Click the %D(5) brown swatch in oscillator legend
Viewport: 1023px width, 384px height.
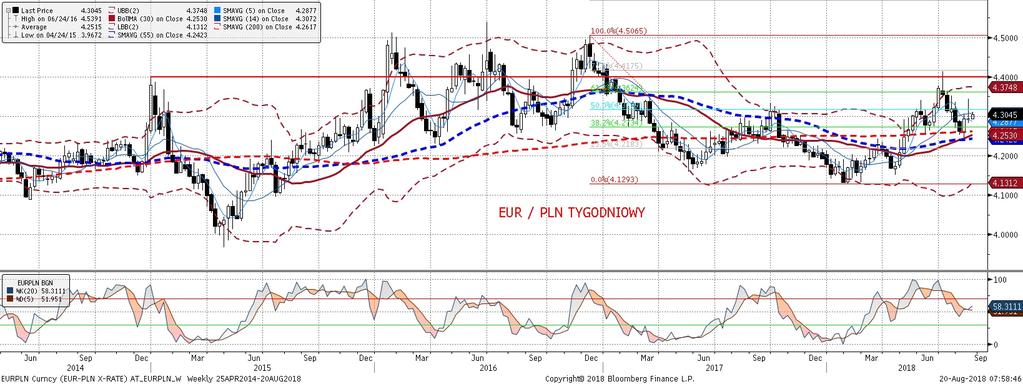pyautogui.click(x=10, y=299)
